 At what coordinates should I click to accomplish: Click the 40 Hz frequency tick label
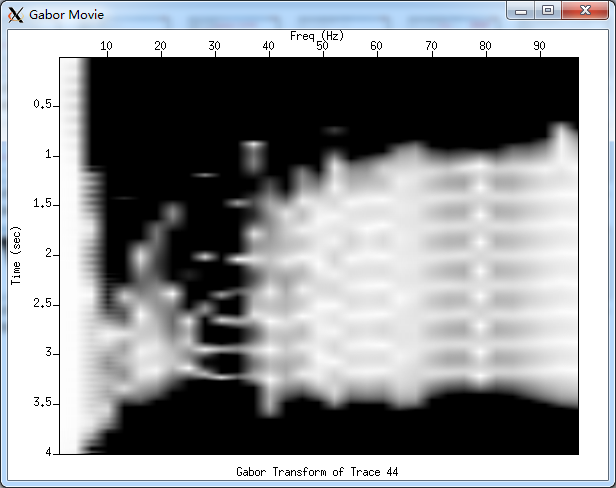tap(268, 46)
